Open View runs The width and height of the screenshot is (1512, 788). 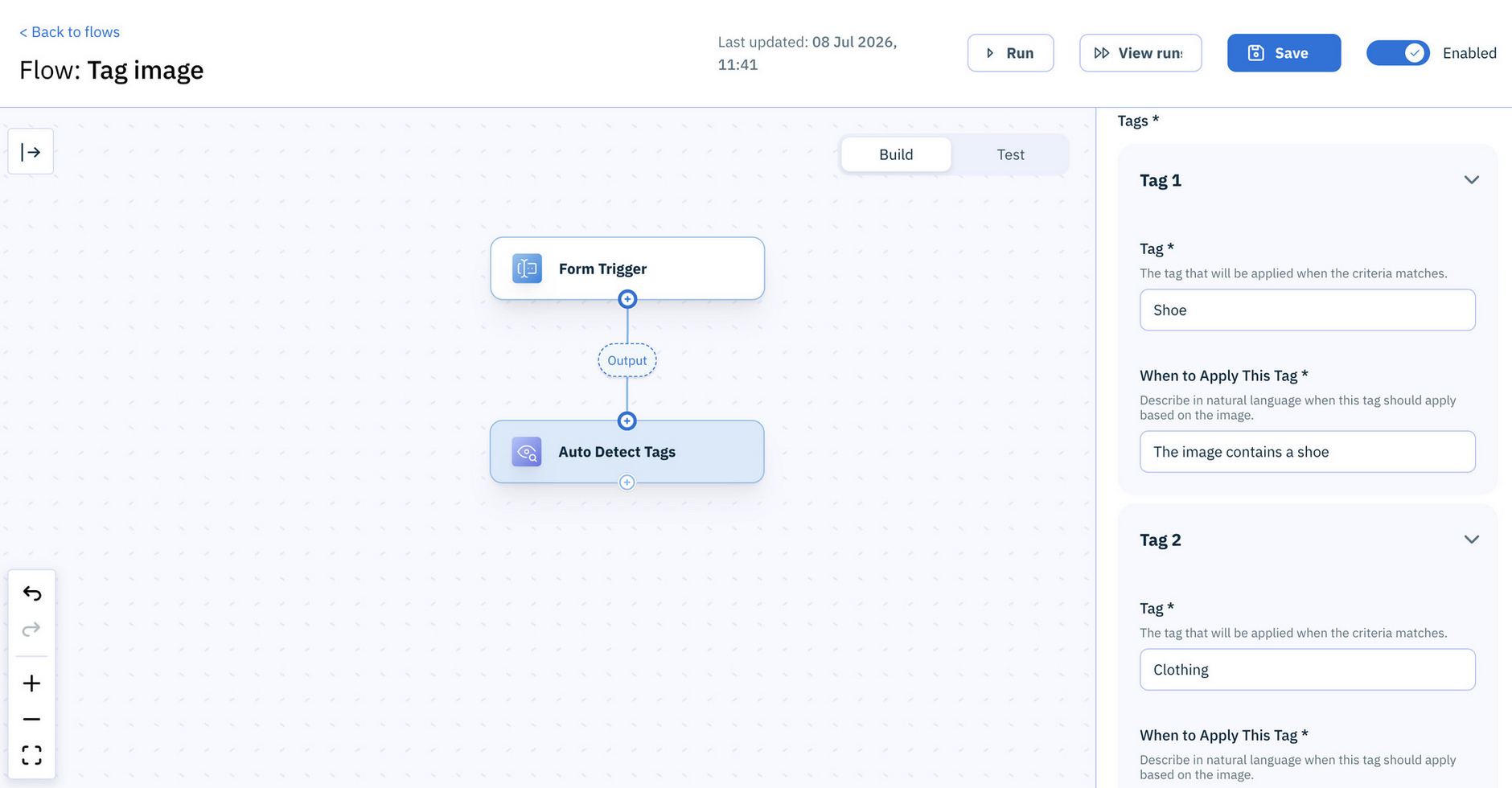click(1140, 53)
